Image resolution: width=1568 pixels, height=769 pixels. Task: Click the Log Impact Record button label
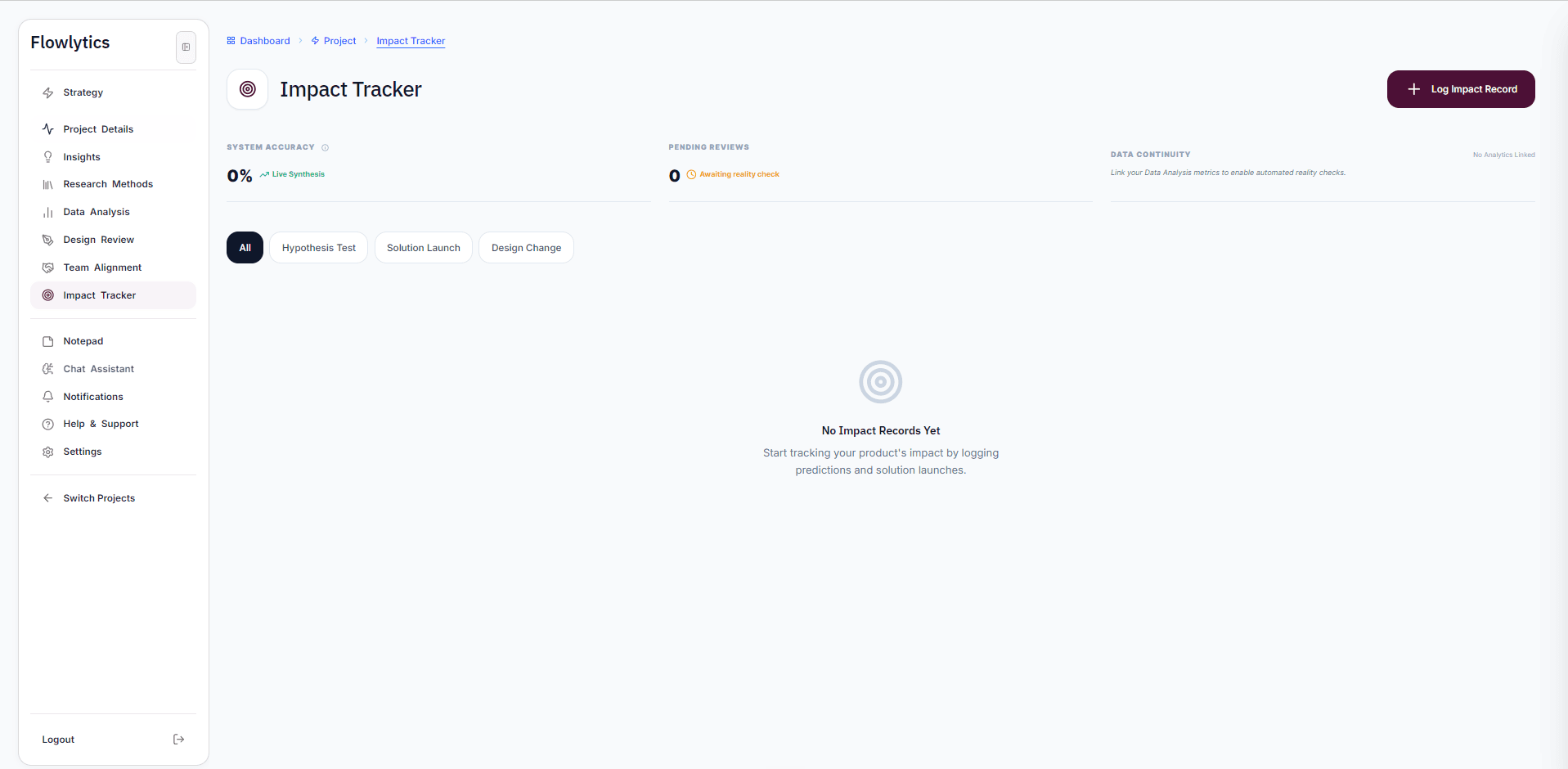[1474, 89]
